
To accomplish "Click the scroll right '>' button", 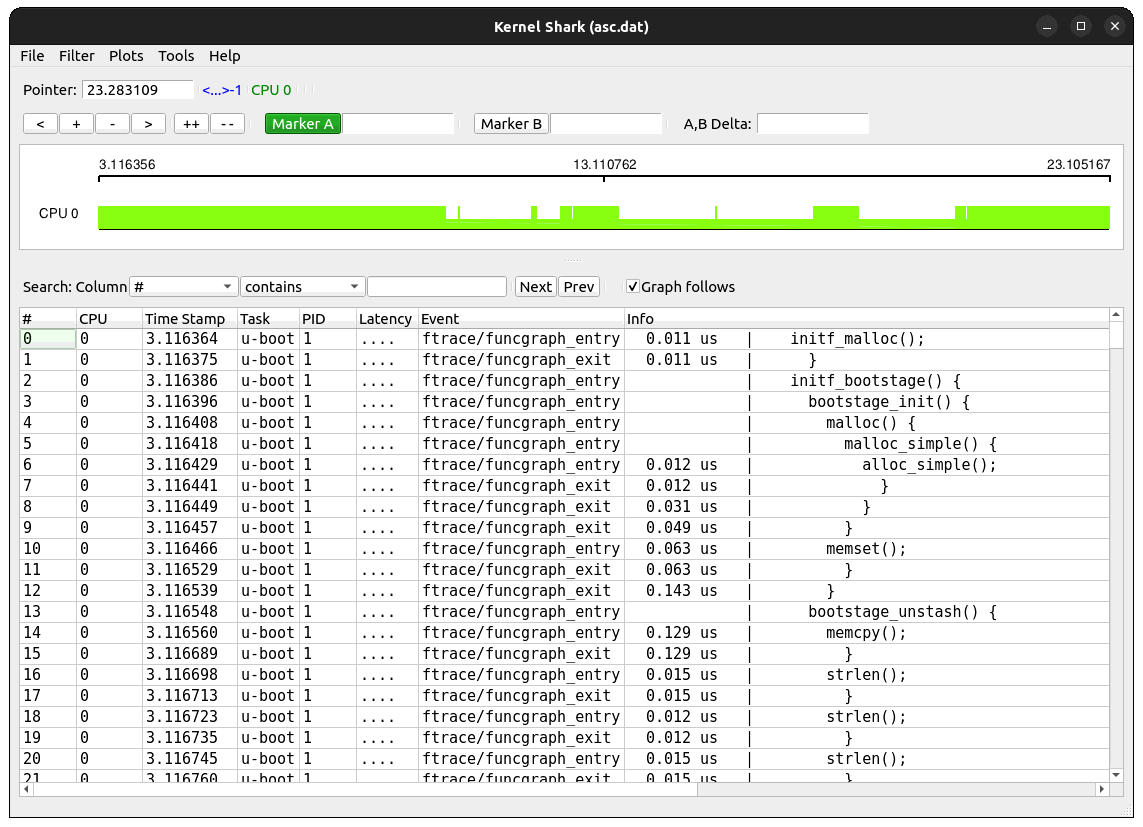I will click(148, 124).
